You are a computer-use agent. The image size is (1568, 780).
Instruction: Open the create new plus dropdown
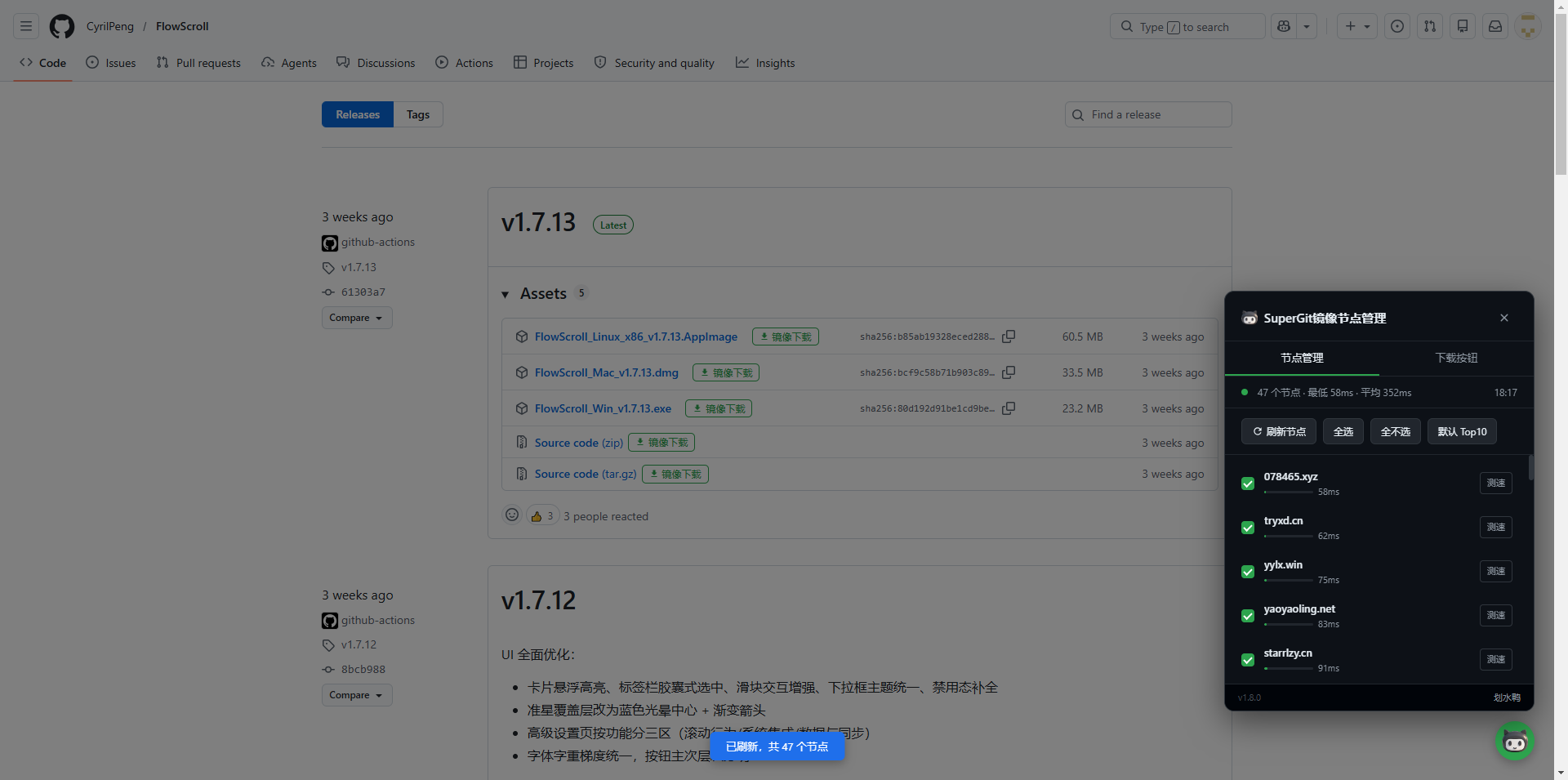(x=1357, y=26)
